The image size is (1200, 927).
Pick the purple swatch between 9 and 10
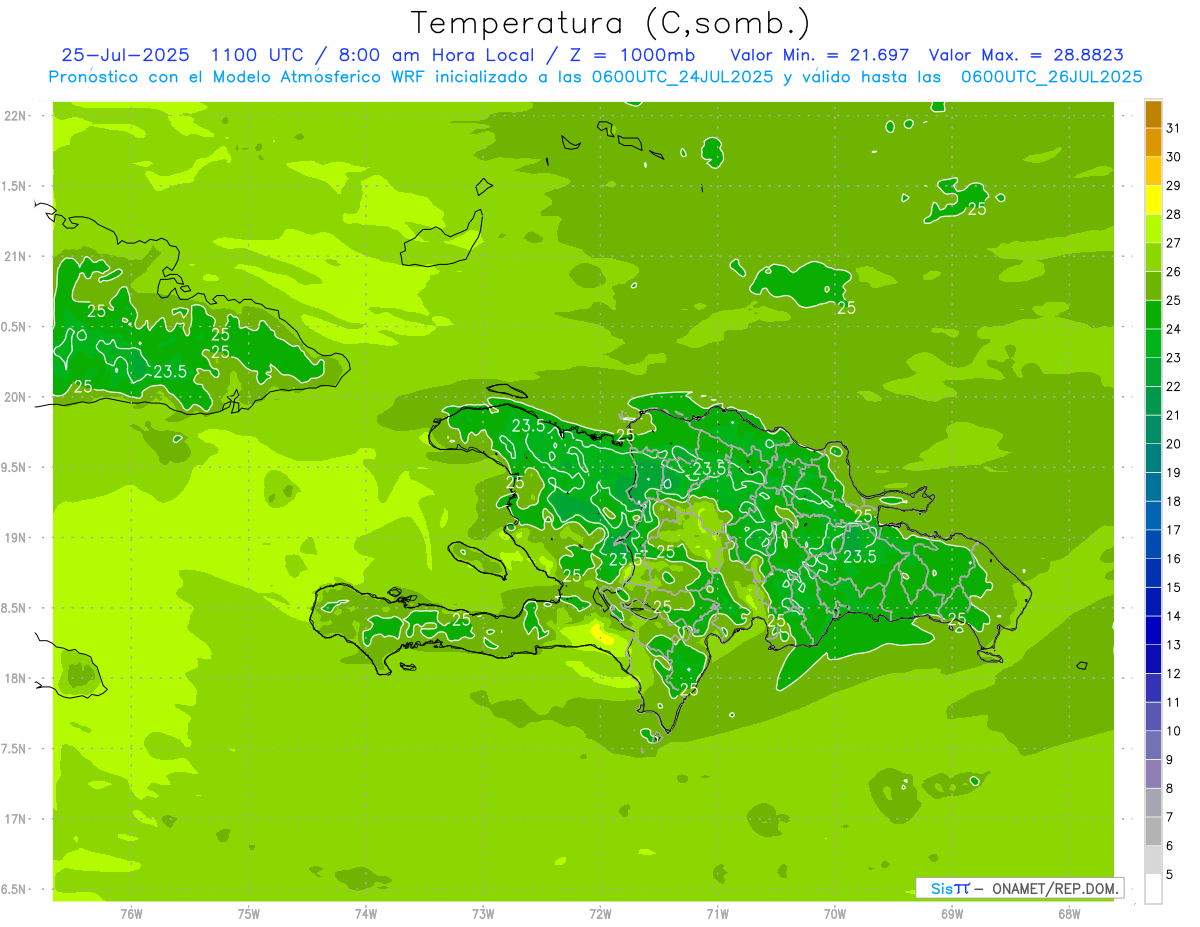point(1153,745)
